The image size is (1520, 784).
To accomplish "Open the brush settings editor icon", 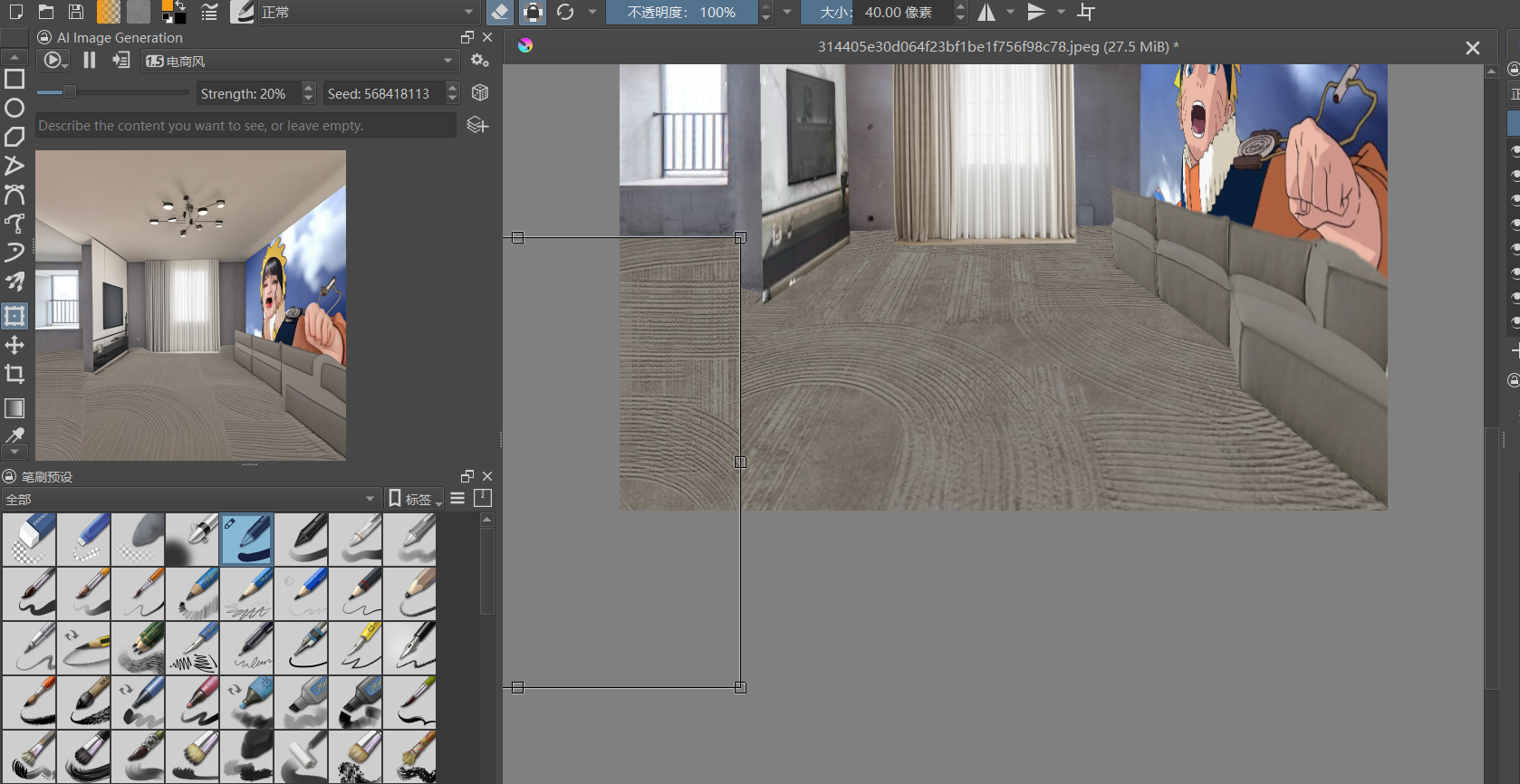I will [210, 12].
